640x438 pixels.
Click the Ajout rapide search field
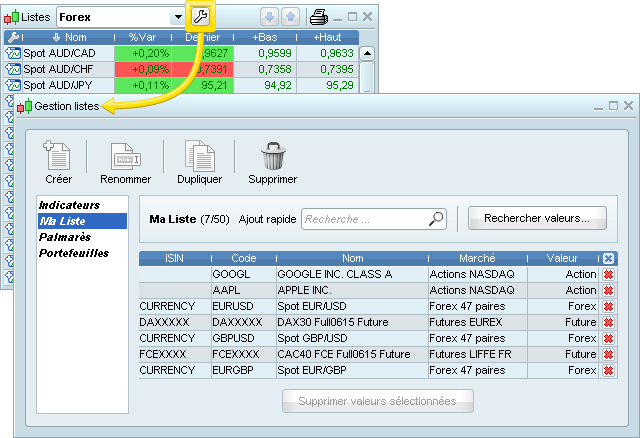[365, 219]
